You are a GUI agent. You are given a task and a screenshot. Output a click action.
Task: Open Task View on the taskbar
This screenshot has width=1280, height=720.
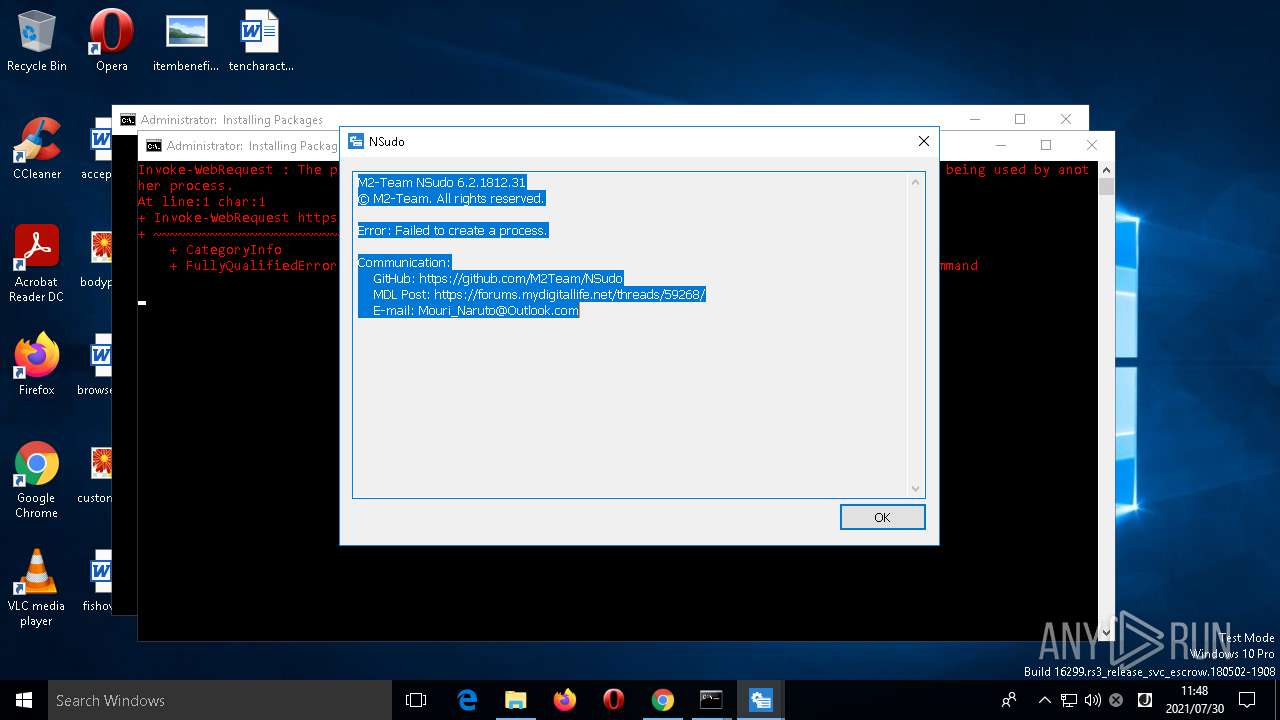[x=416, y=700]
